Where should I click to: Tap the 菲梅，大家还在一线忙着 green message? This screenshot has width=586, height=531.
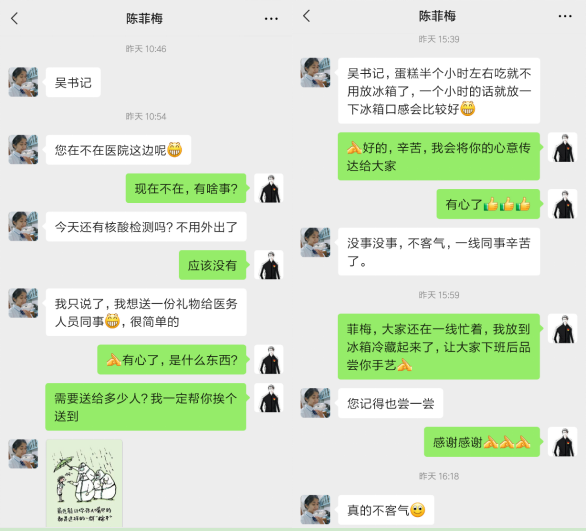tap(439, 347)
